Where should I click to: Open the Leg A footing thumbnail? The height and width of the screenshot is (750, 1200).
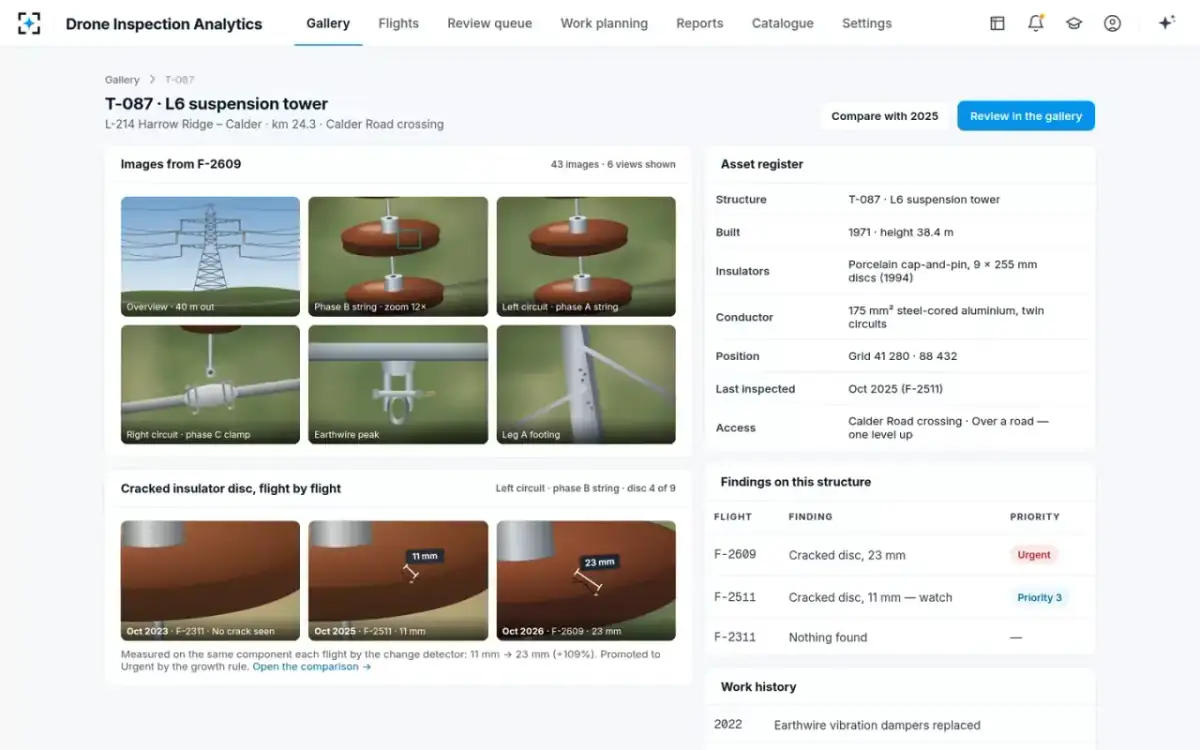coord(586,384)
